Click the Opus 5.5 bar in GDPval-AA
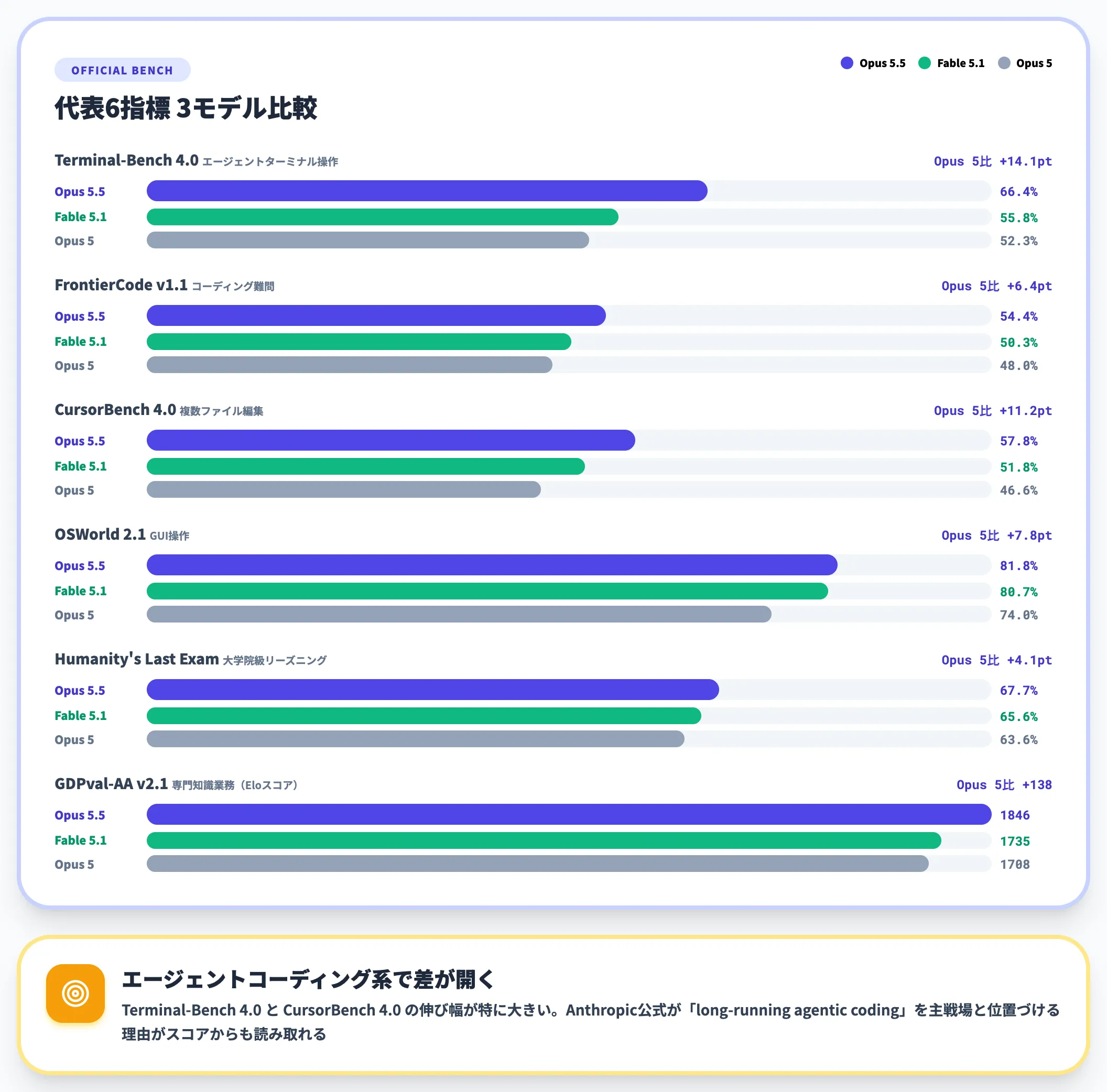1107x1092 pixels. click(569, 814)
